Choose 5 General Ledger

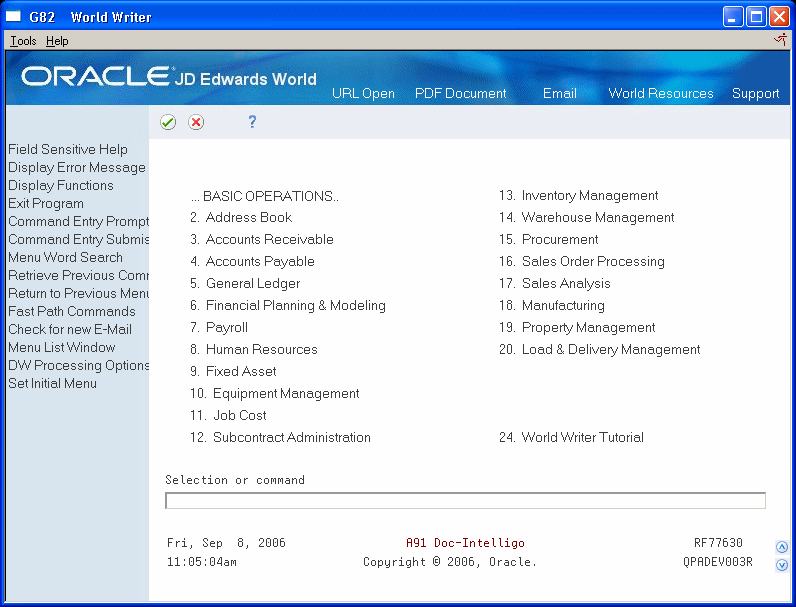click(x=245, y=284)
